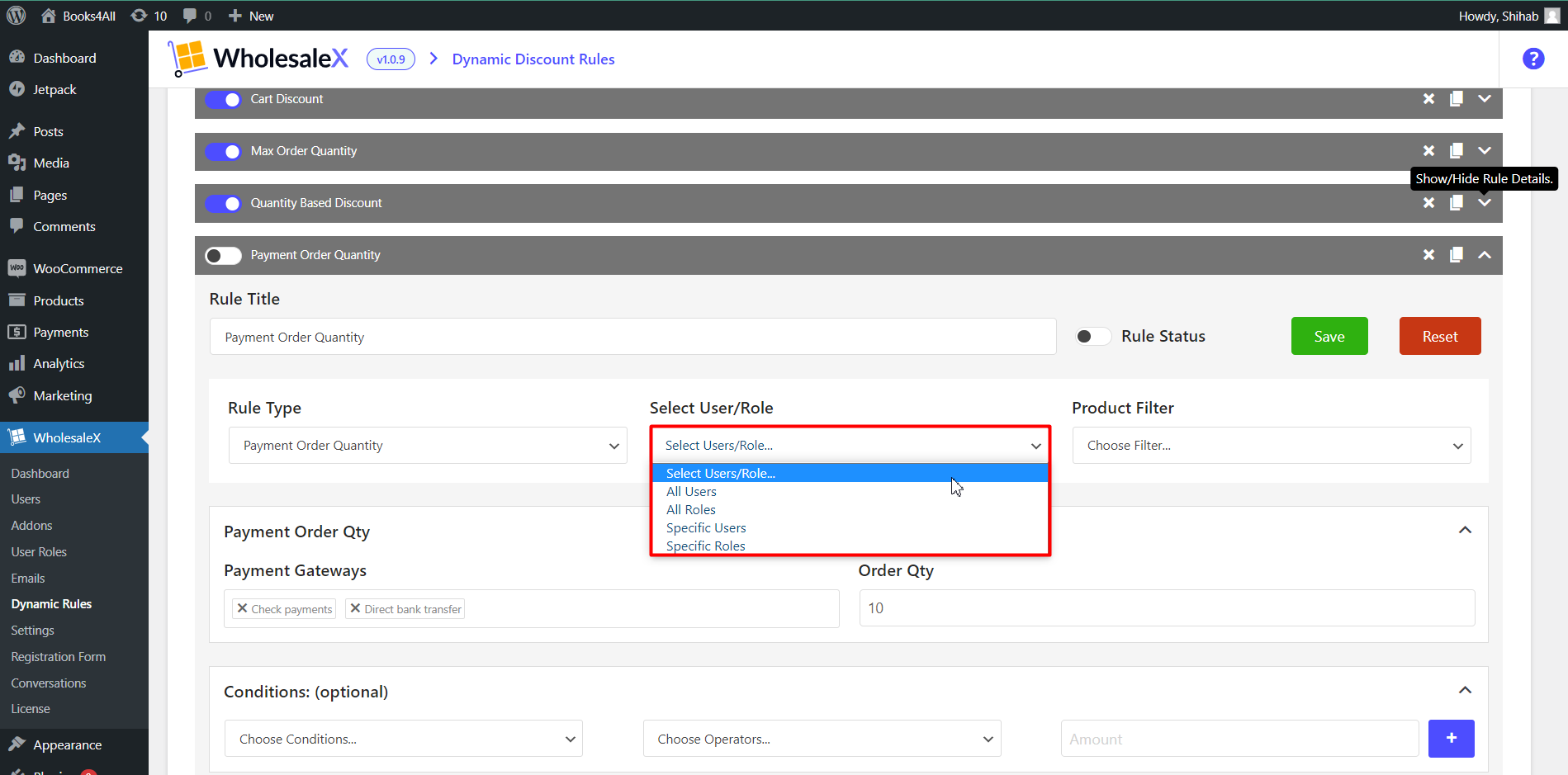
Task: Click the WholesaleX logo
Action: tap(258, 59)
